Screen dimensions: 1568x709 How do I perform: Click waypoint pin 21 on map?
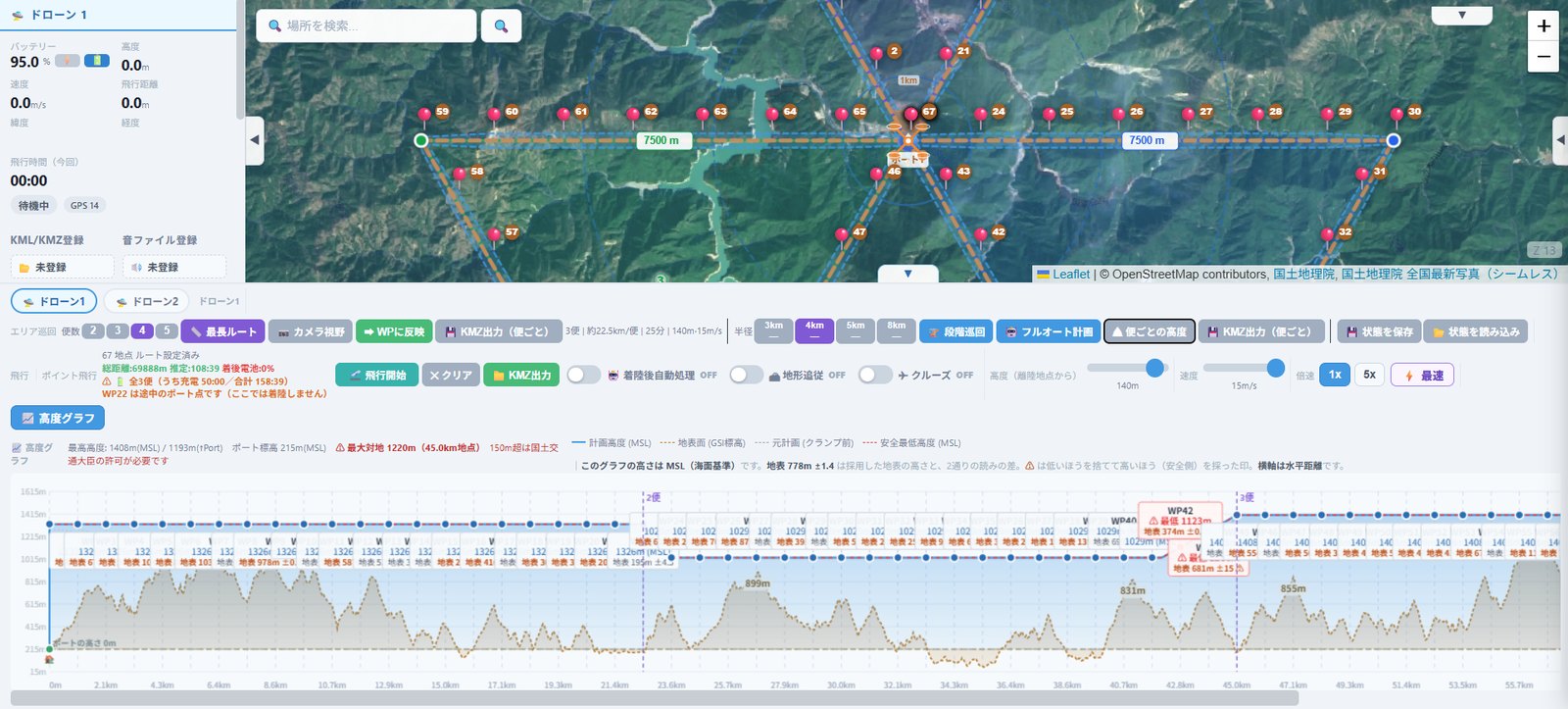click(x=947, y=55)
